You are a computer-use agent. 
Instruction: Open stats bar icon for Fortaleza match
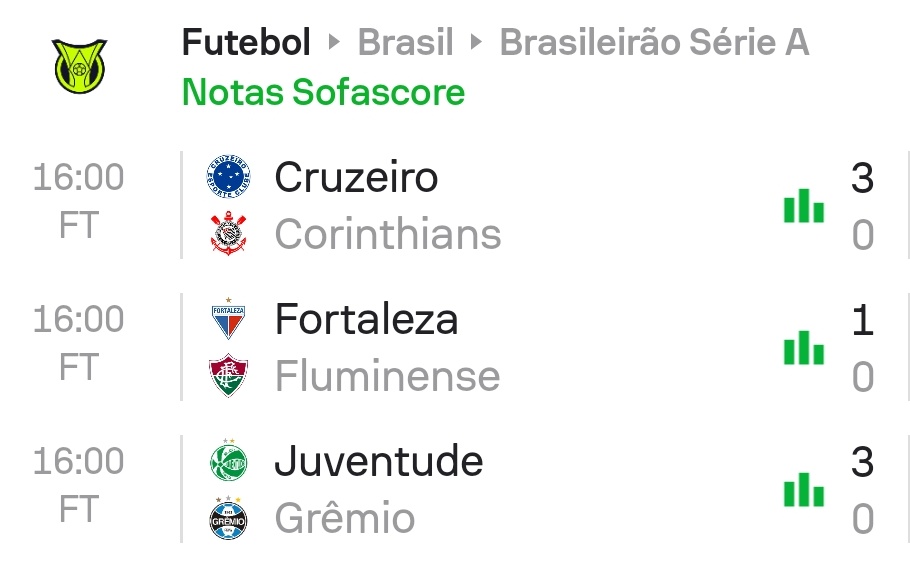click(803, 348)
